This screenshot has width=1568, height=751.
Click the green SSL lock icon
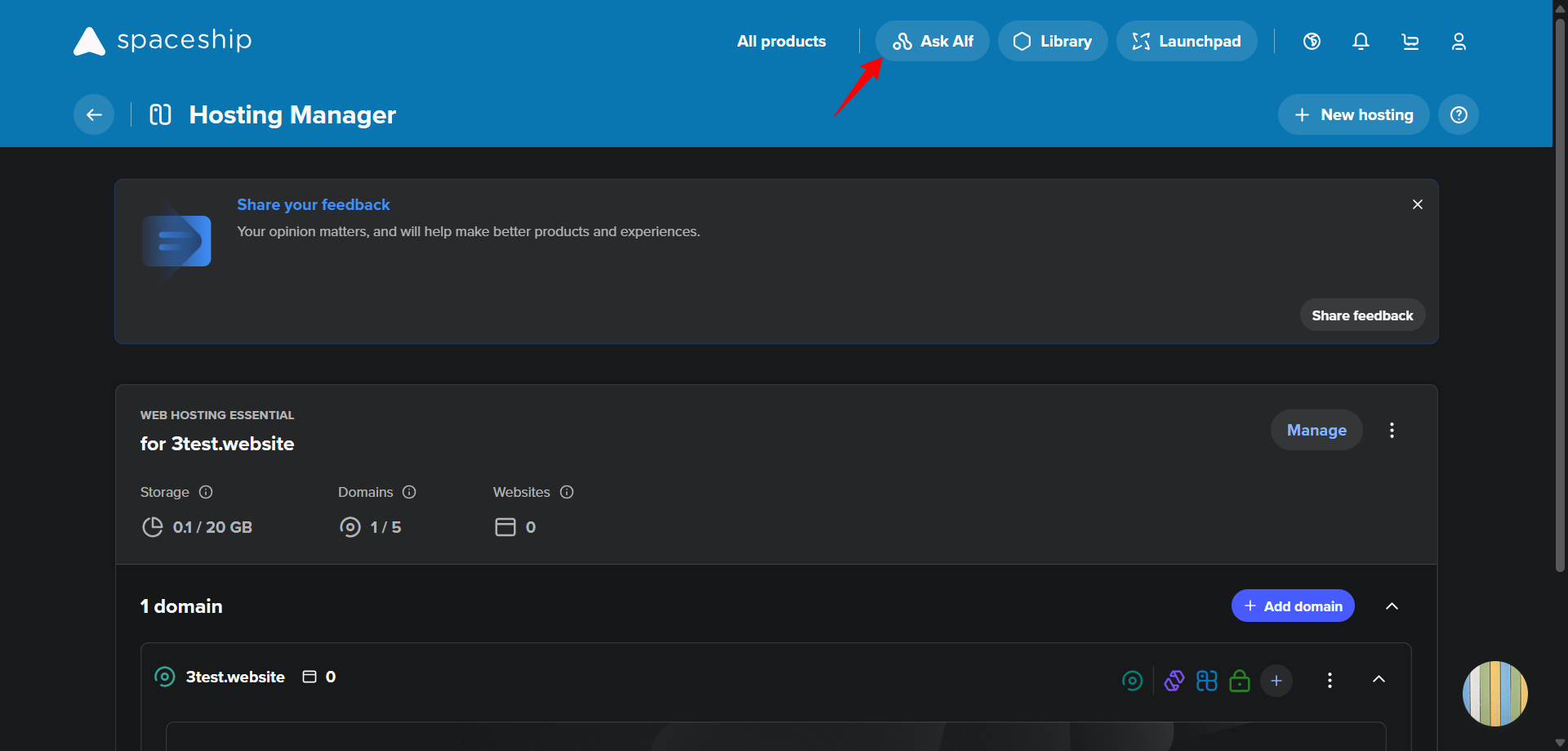pyautogui.click(x=1240, y=680)
